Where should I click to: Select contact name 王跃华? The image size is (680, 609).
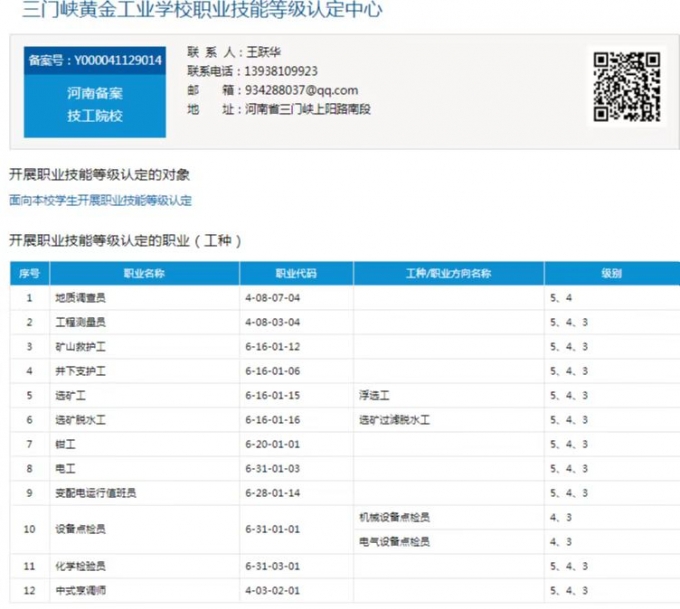(264, 52)
